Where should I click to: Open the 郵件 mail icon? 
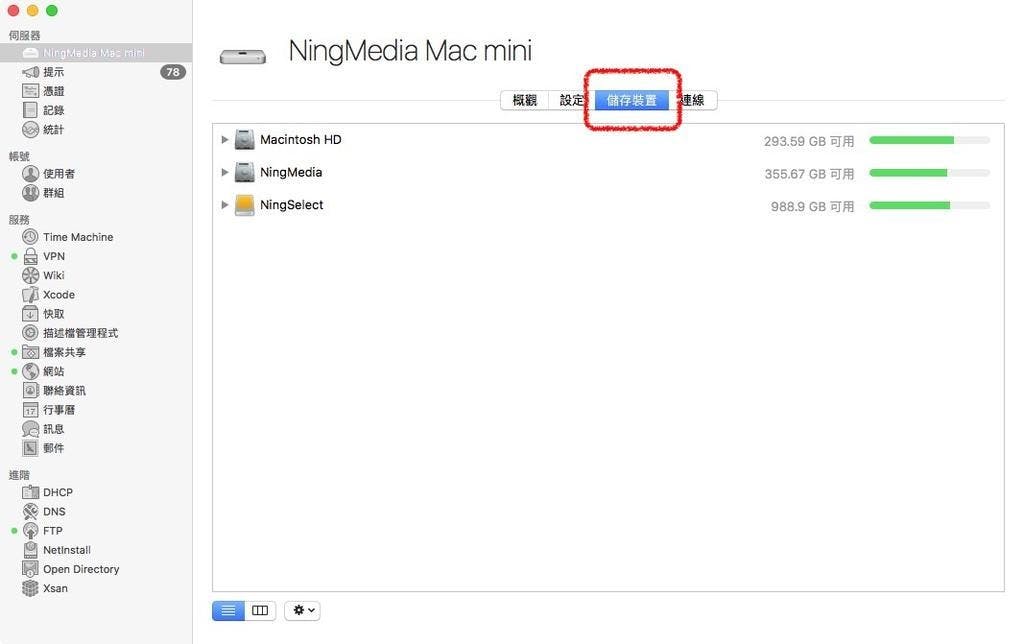pos(31,448)
